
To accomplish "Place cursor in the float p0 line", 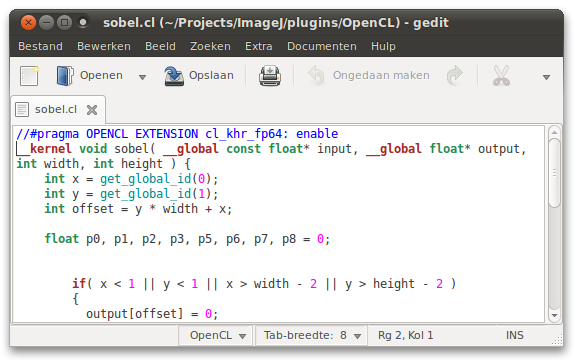I will 187,239.
